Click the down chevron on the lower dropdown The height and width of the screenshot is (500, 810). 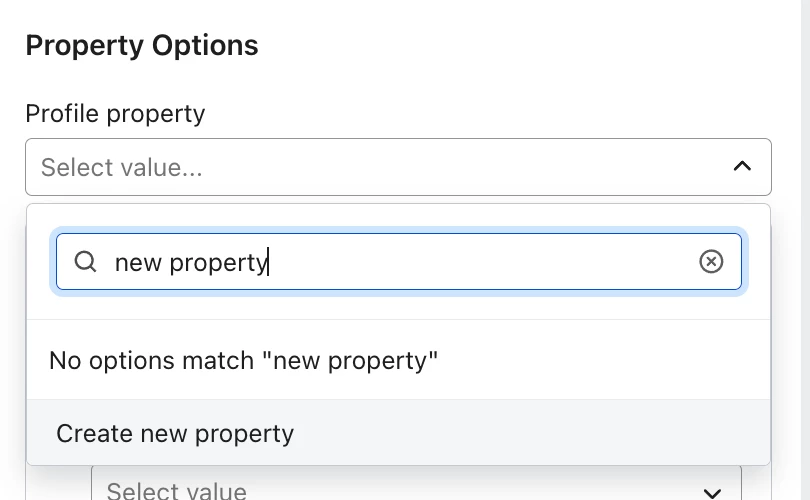(713, 493)
